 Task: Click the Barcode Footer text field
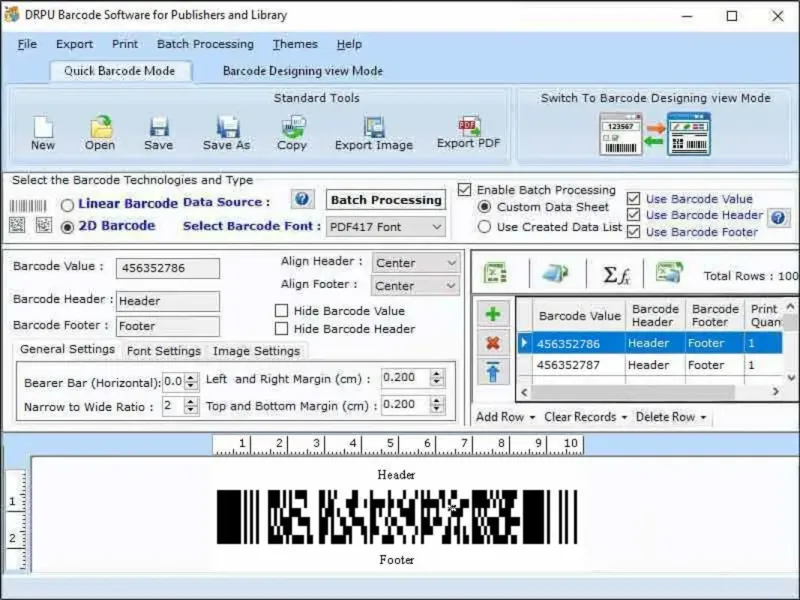coord(168,326)
